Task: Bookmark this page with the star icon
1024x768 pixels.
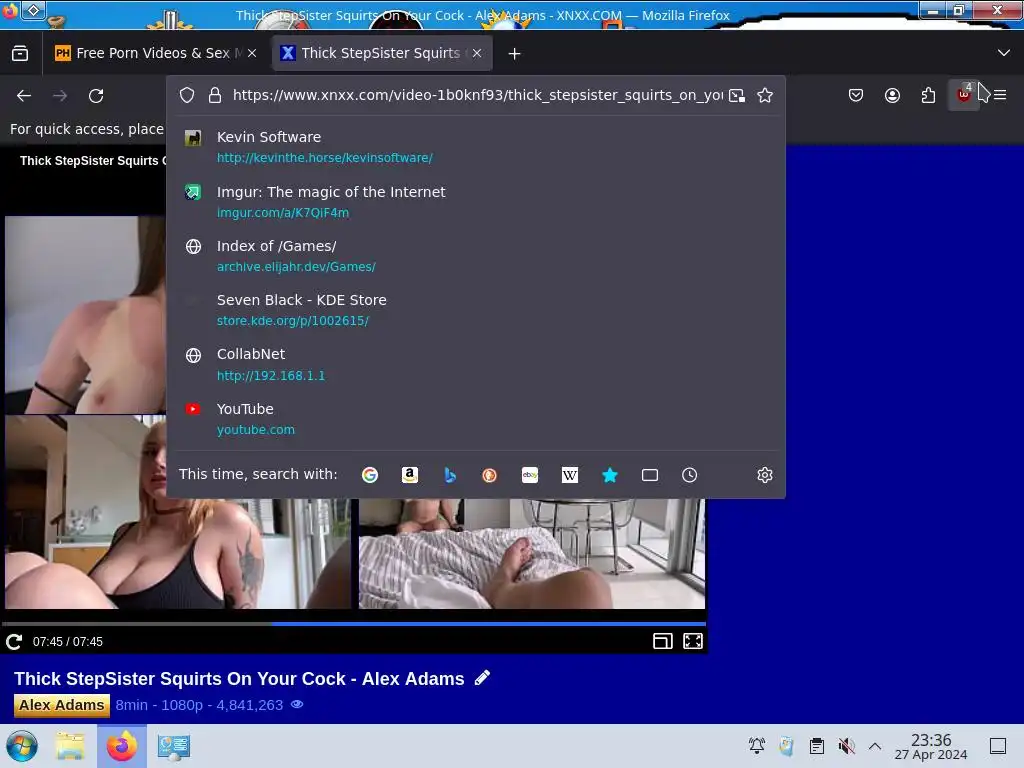Action: (x=765, y=95)
